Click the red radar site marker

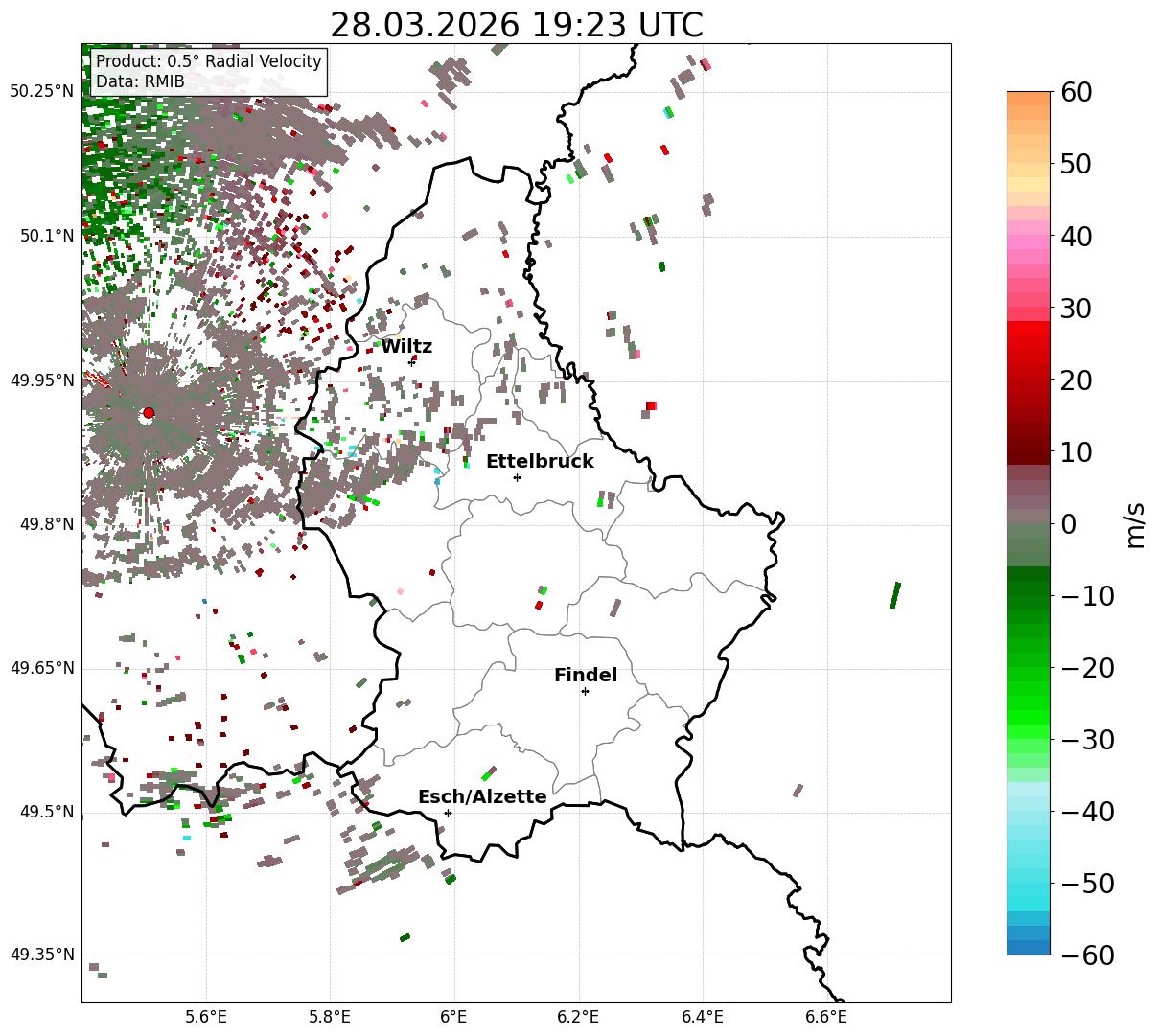[149, 413]
